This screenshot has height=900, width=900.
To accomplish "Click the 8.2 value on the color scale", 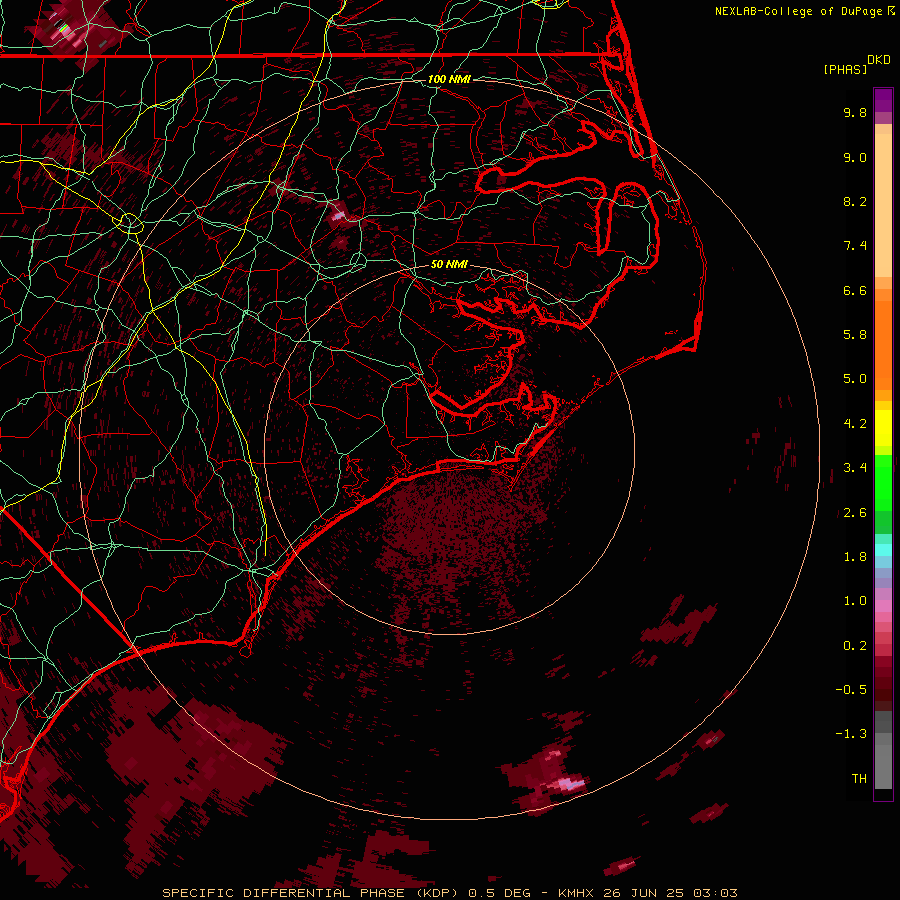I will 855,201.
